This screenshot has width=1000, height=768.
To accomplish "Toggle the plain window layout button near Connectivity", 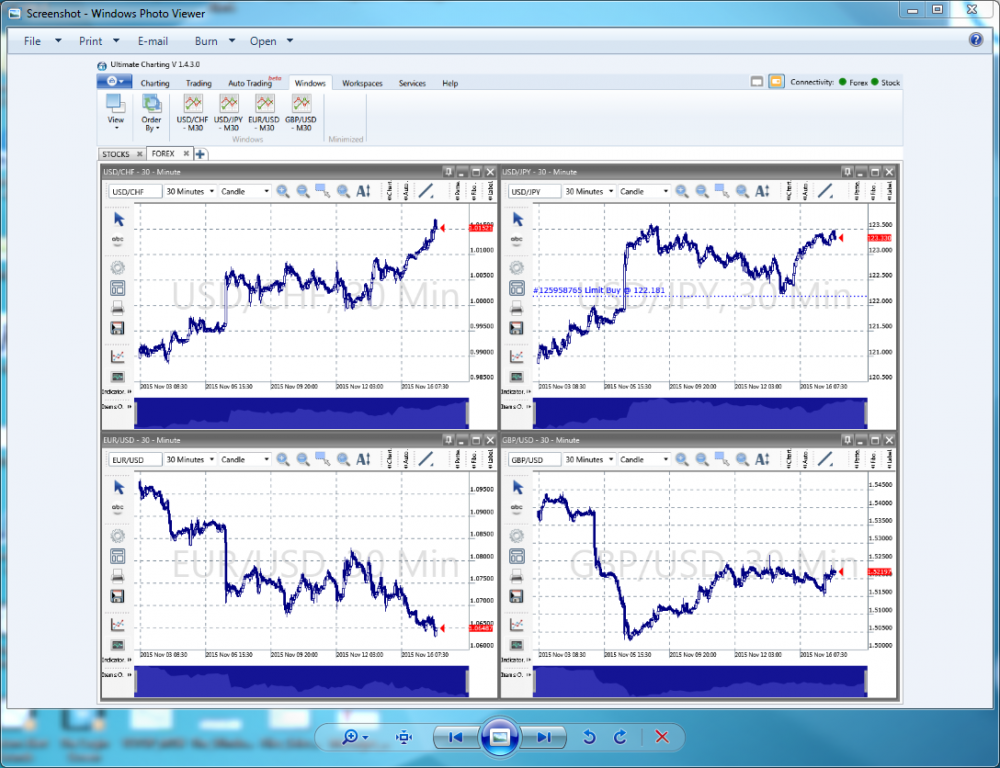I will 757,82.
